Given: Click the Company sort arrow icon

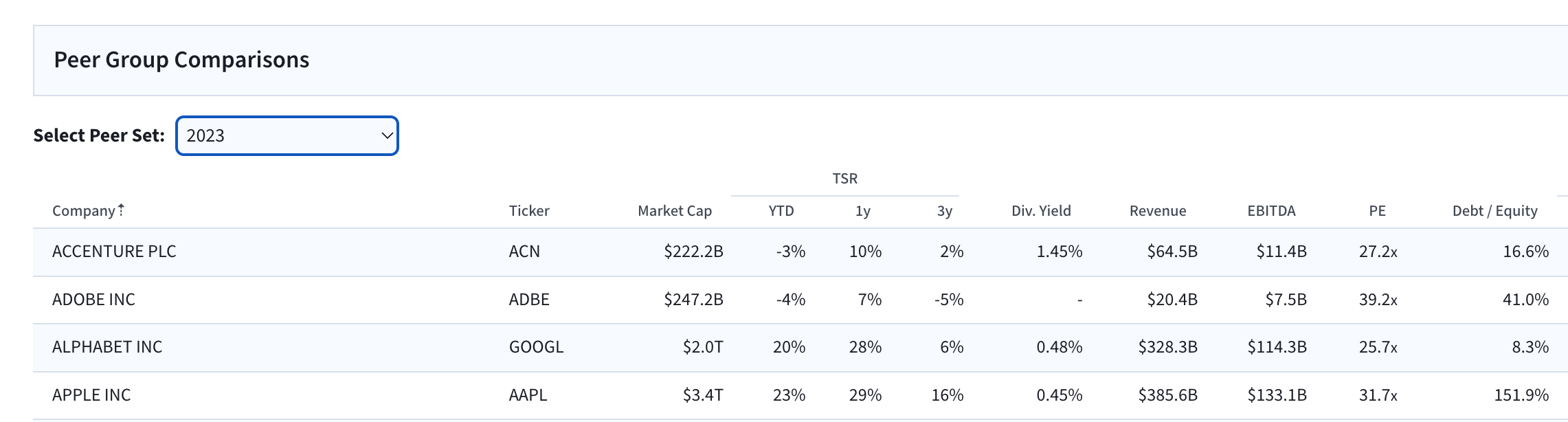Looking at the screenshot, I should tap(121, 210).
